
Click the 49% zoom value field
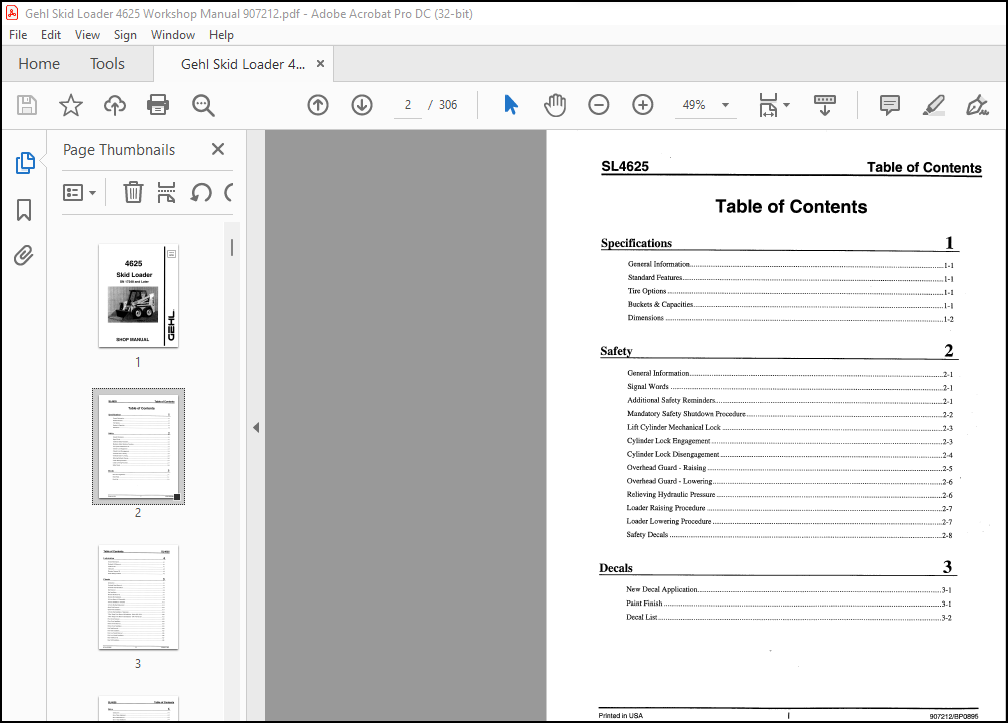694,105
